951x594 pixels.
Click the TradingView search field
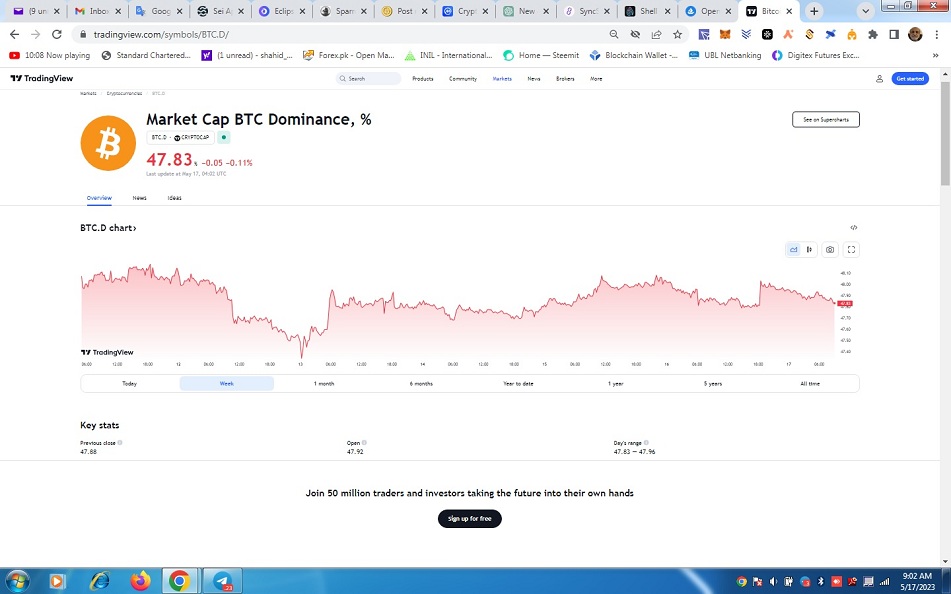tap(368, 79)
